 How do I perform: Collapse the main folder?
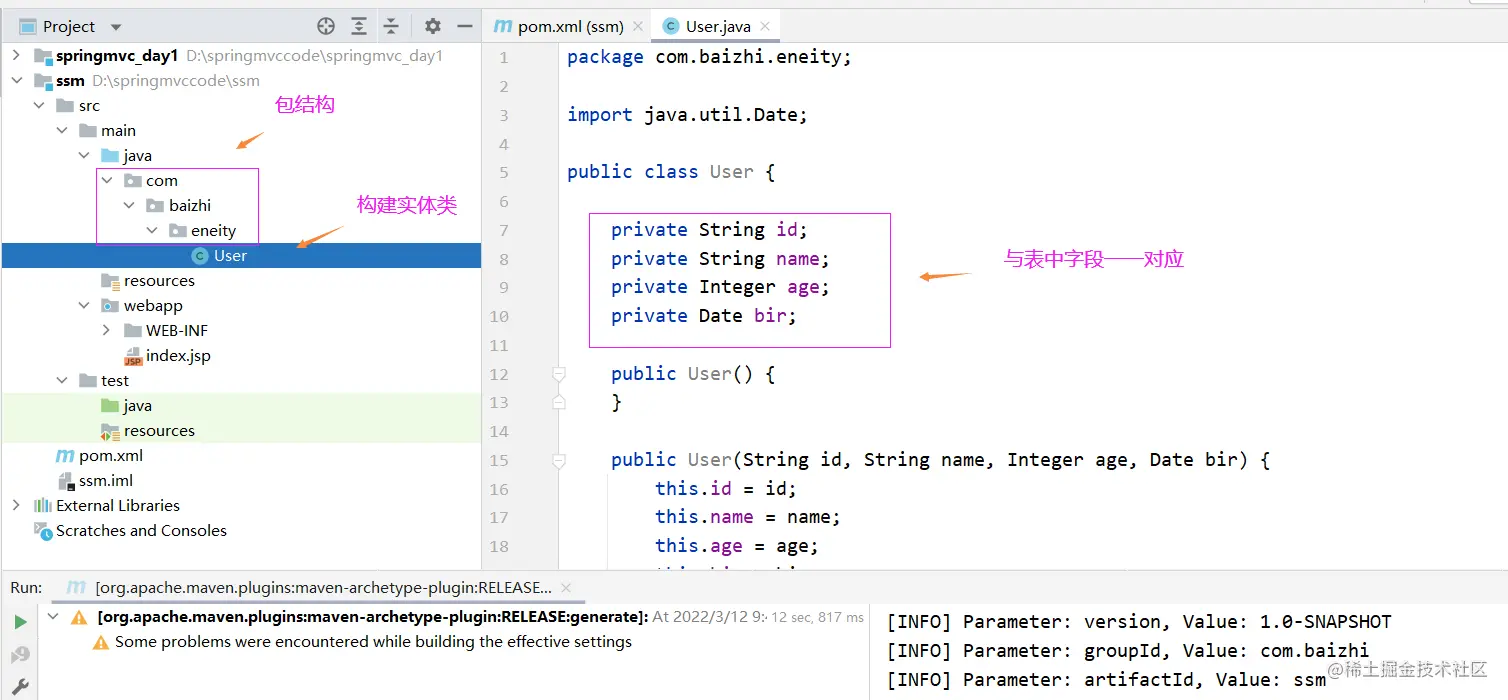click(x=61, y=131)
